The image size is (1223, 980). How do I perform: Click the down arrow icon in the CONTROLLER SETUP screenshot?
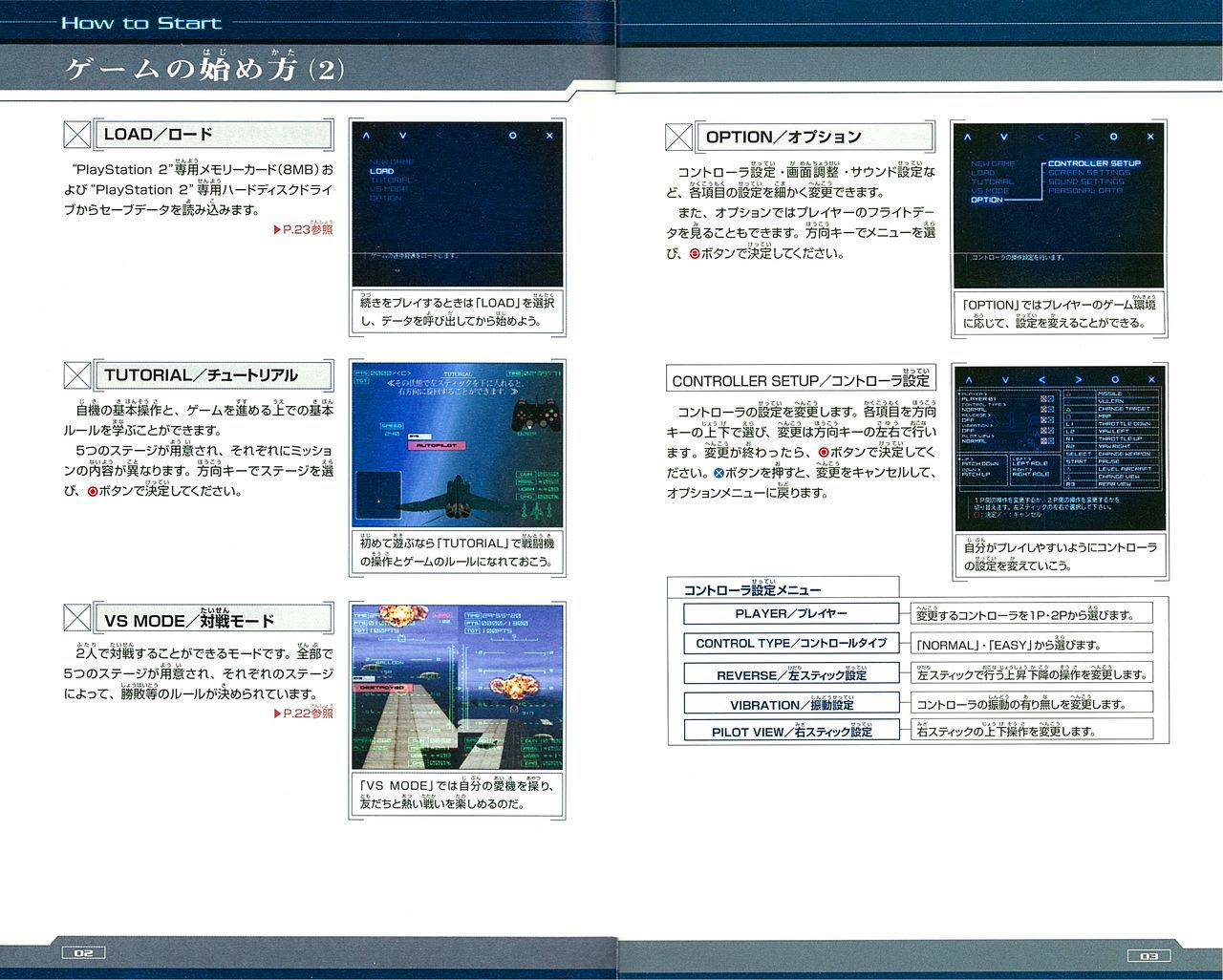(x=1005, y=380)
